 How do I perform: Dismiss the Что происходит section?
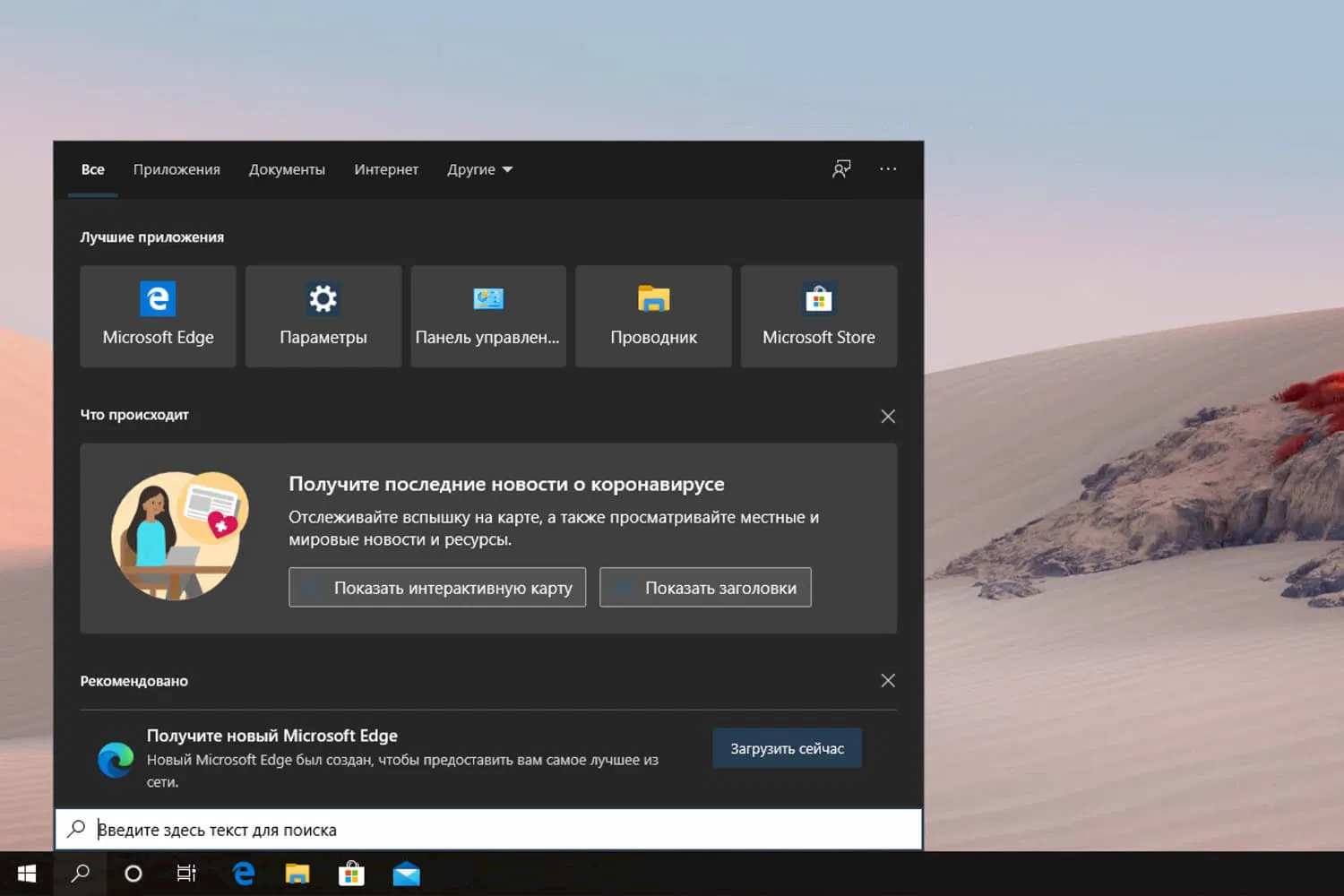click(x=888, y=416)
